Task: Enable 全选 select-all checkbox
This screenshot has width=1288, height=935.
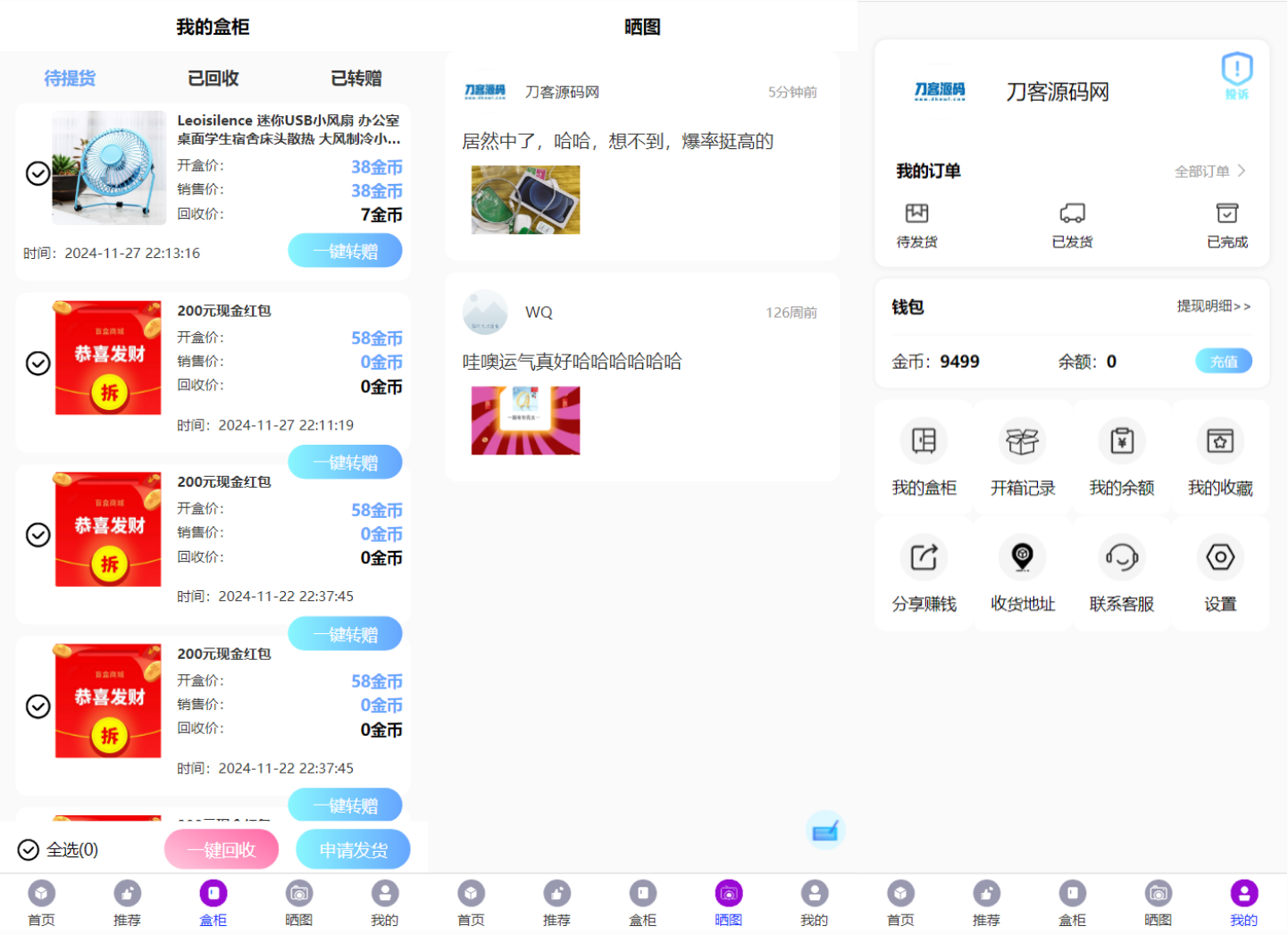Action: point(27,850)
